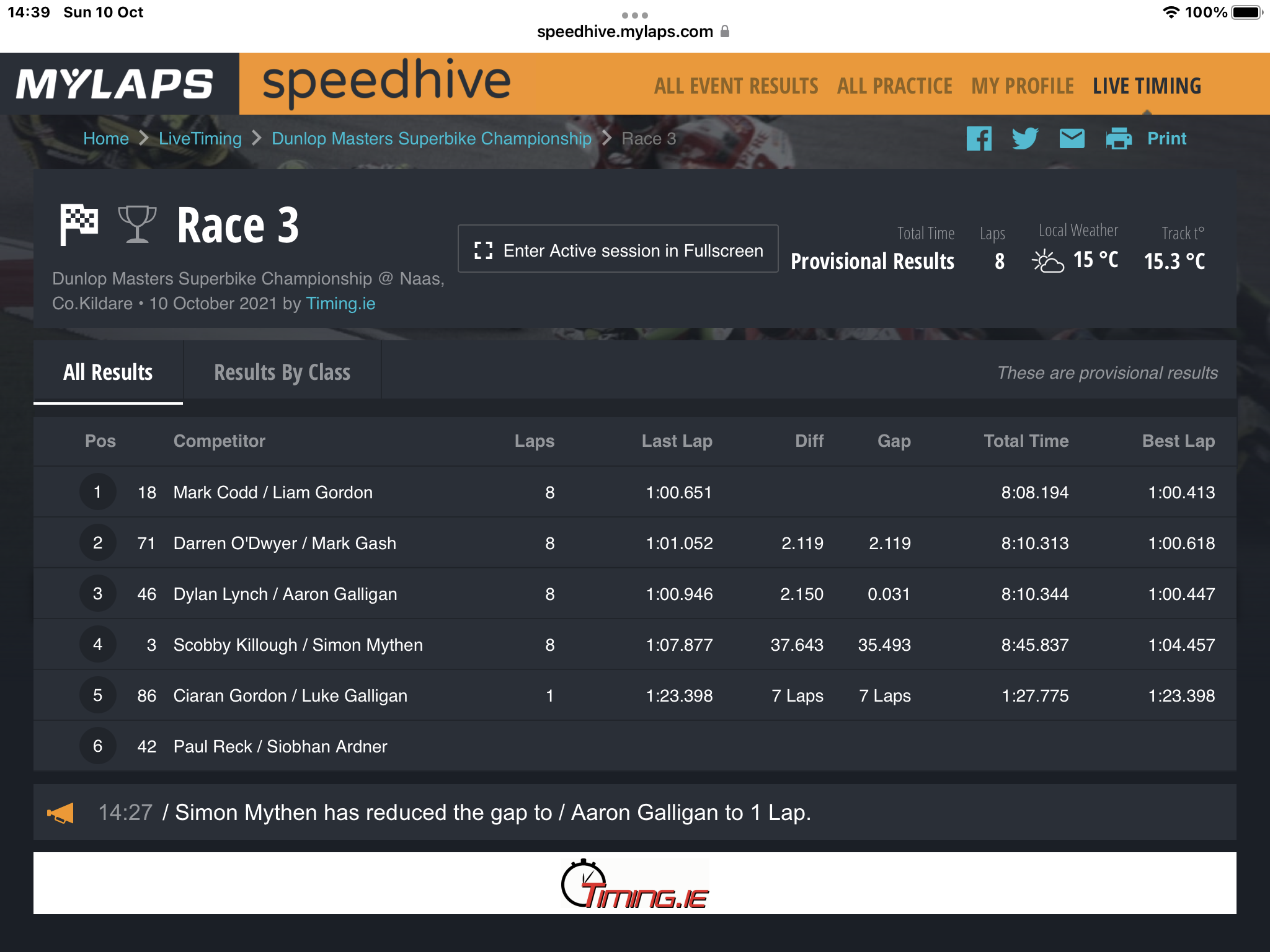
Task: Tap the three-dots multitasking indicator
Action: [x=635, y=15]
